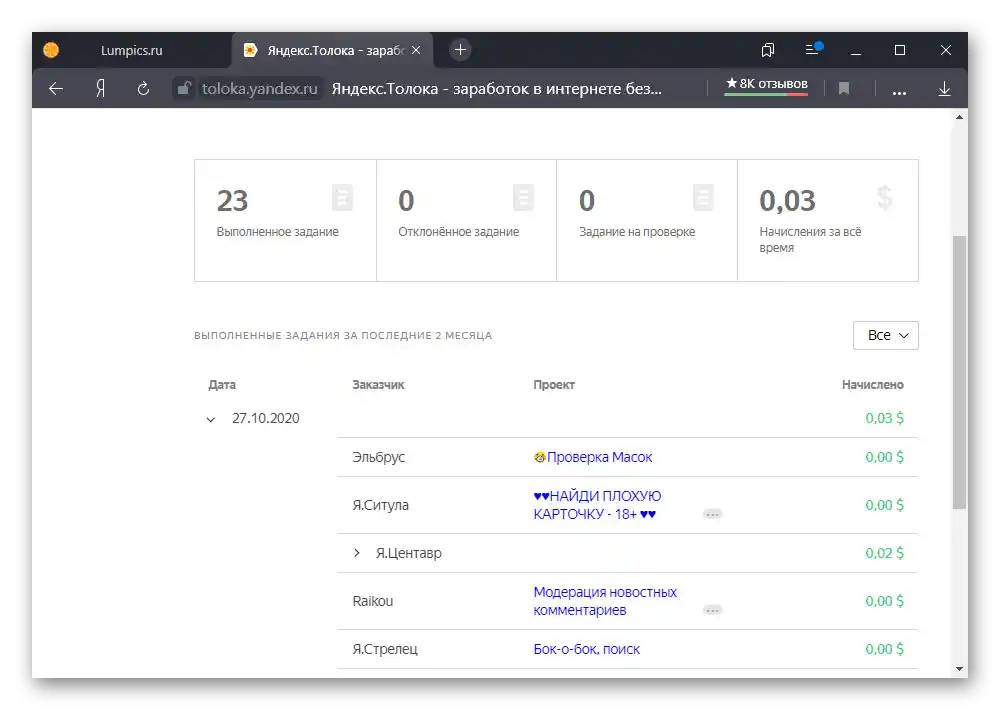Screen dimensions: 1000x710
Task: Click document icon on Отклонённое задание card
Action: click(x=523, y=197)
